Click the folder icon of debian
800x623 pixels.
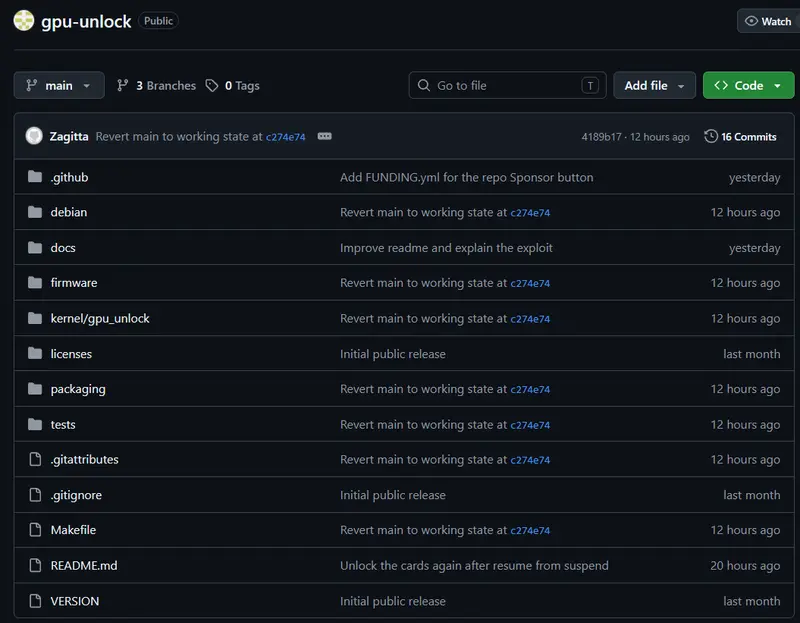point(35,212)
